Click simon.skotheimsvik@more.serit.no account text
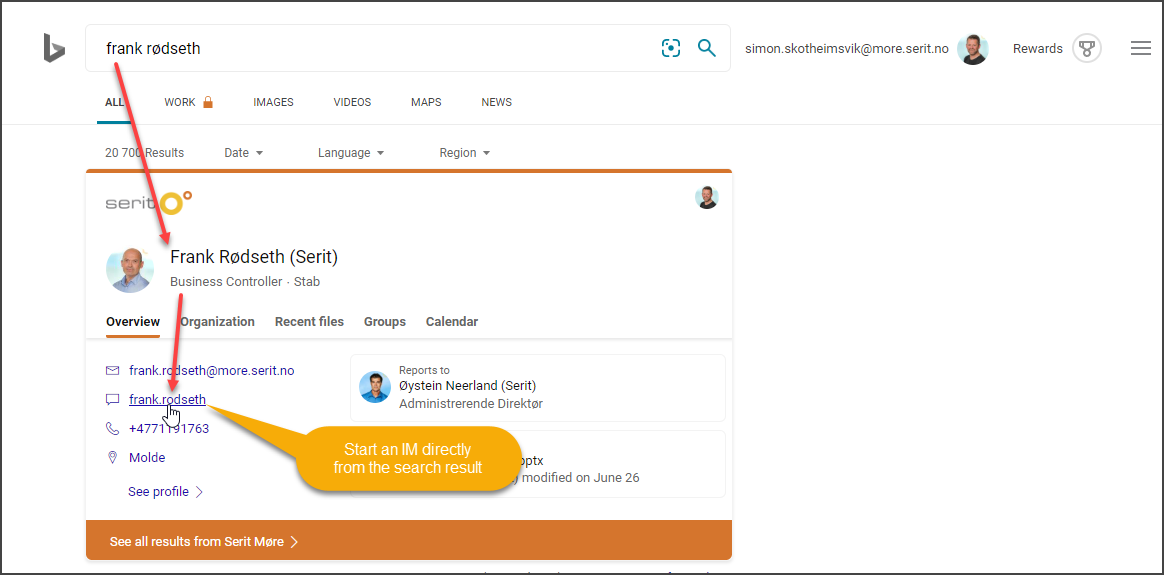Viewport: 1164px width, 575px height. coord(847,48)
